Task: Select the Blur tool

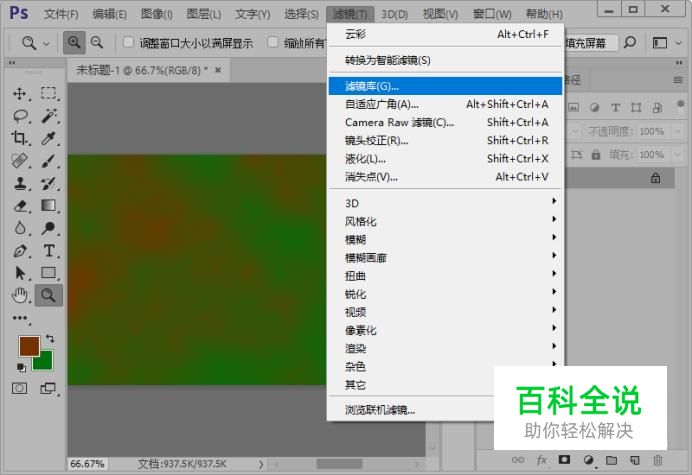Action: coord(19,228)
